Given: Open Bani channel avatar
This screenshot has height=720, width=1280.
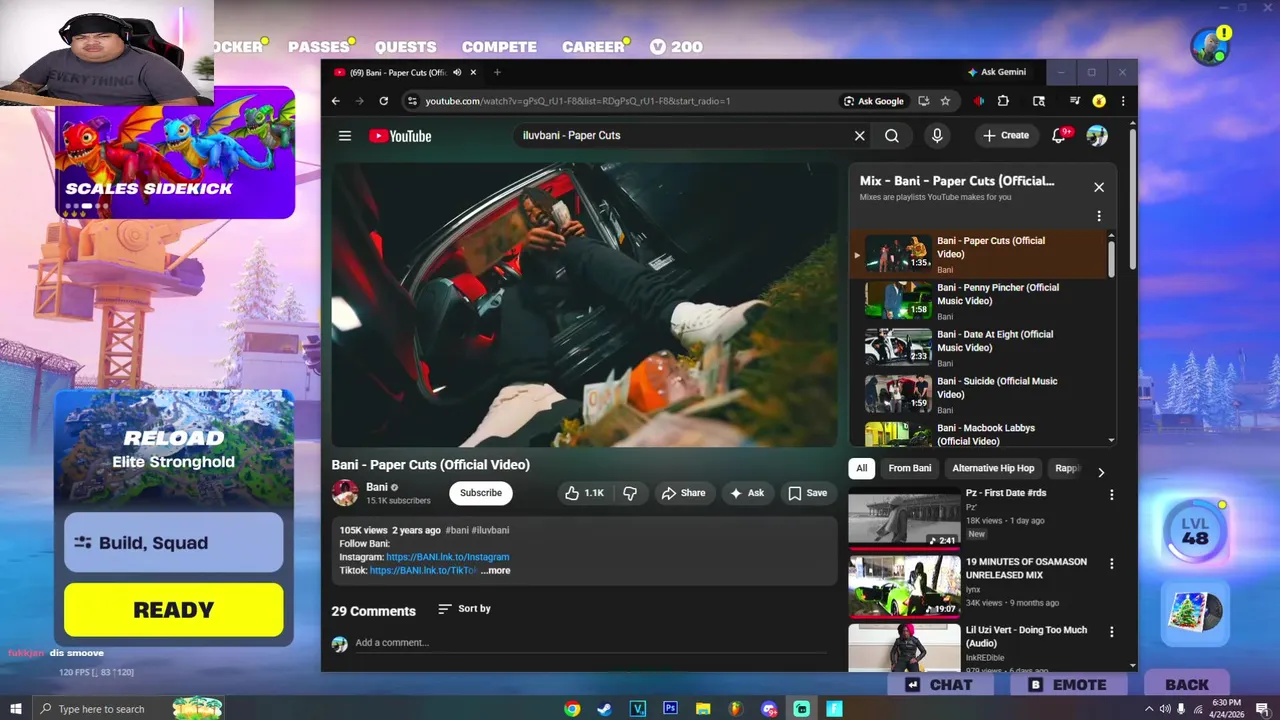Looking at the screenshot, I should (345, 493).
